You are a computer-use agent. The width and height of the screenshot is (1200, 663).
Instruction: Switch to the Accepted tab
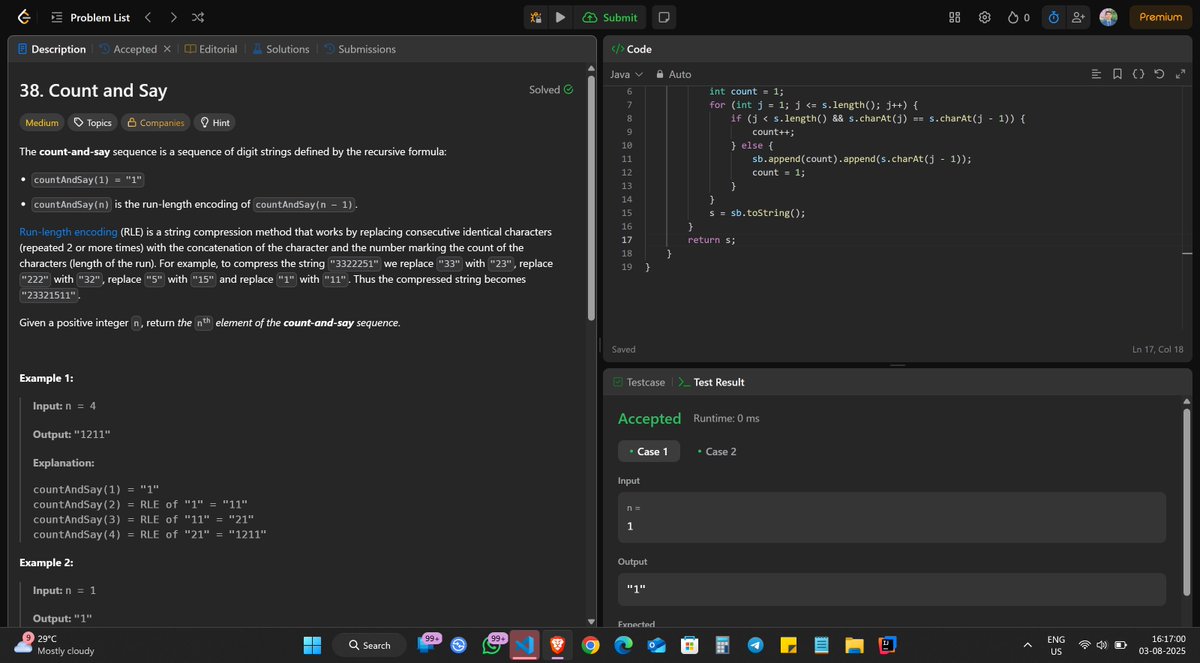tap(127, 49)
